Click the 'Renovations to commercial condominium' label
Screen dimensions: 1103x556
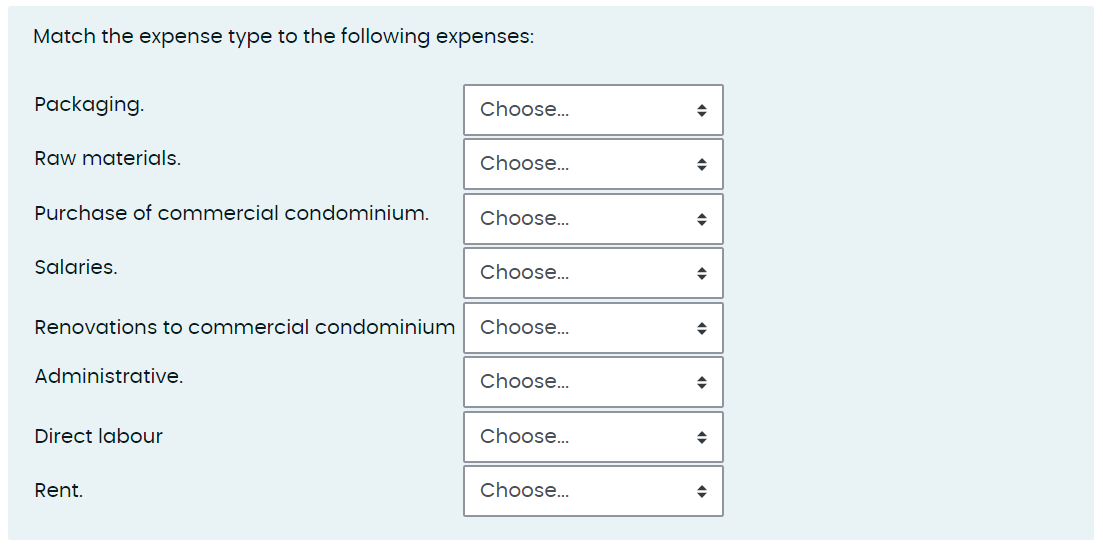(245, 327)
